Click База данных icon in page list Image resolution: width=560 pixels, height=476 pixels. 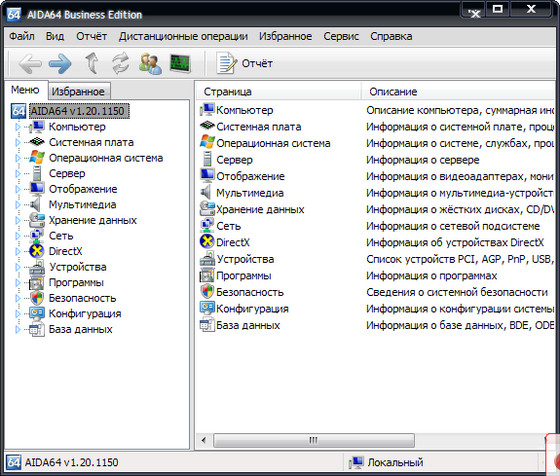pyautogui.click(x=207, y=325)
